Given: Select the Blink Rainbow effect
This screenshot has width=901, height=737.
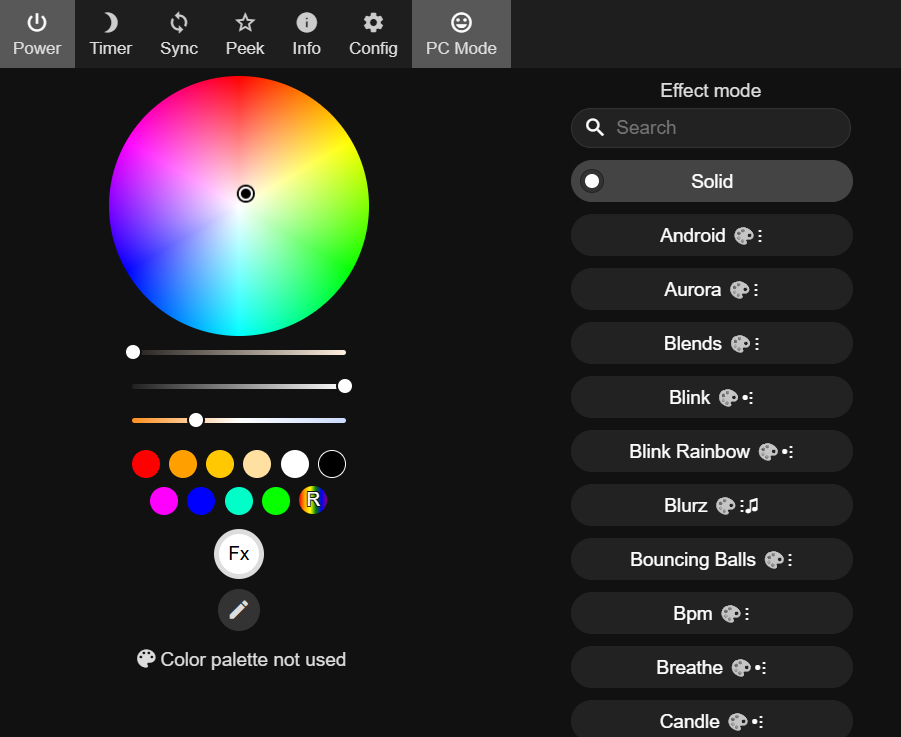Looking at the screenshot, I should [711, 452].
